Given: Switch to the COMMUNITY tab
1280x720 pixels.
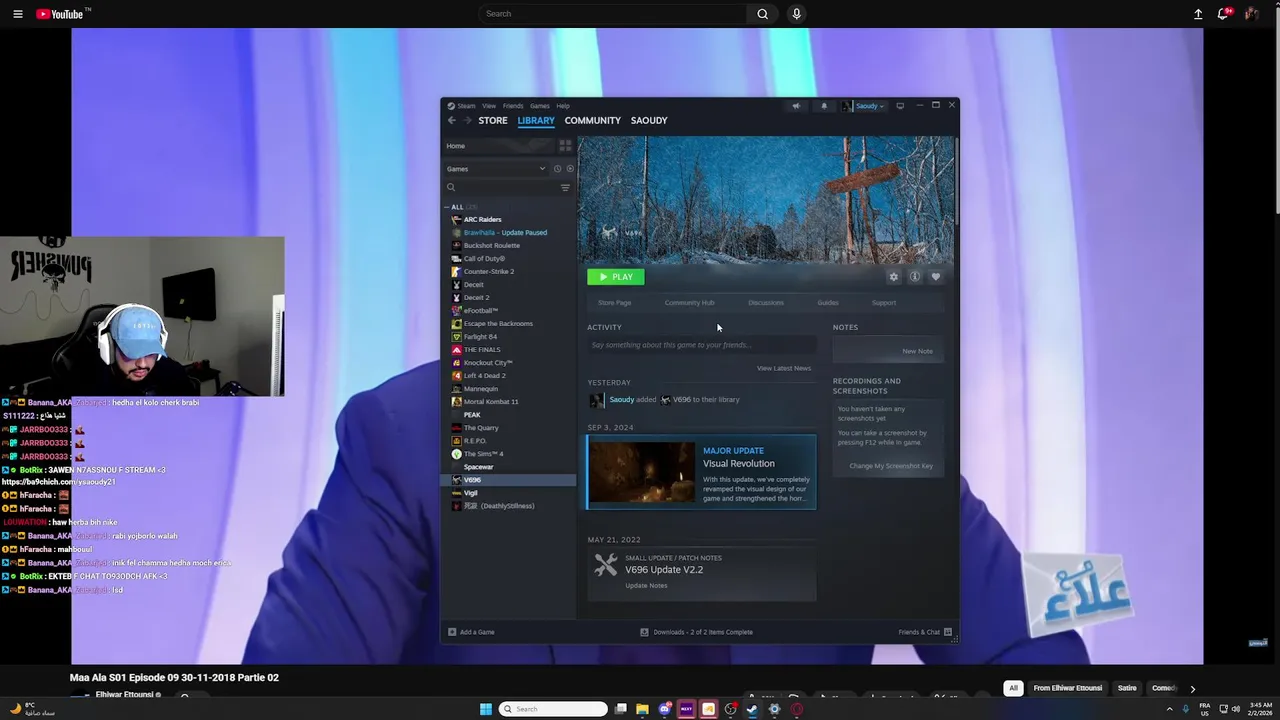Looking at the screenshot, I should coord(593,120).
